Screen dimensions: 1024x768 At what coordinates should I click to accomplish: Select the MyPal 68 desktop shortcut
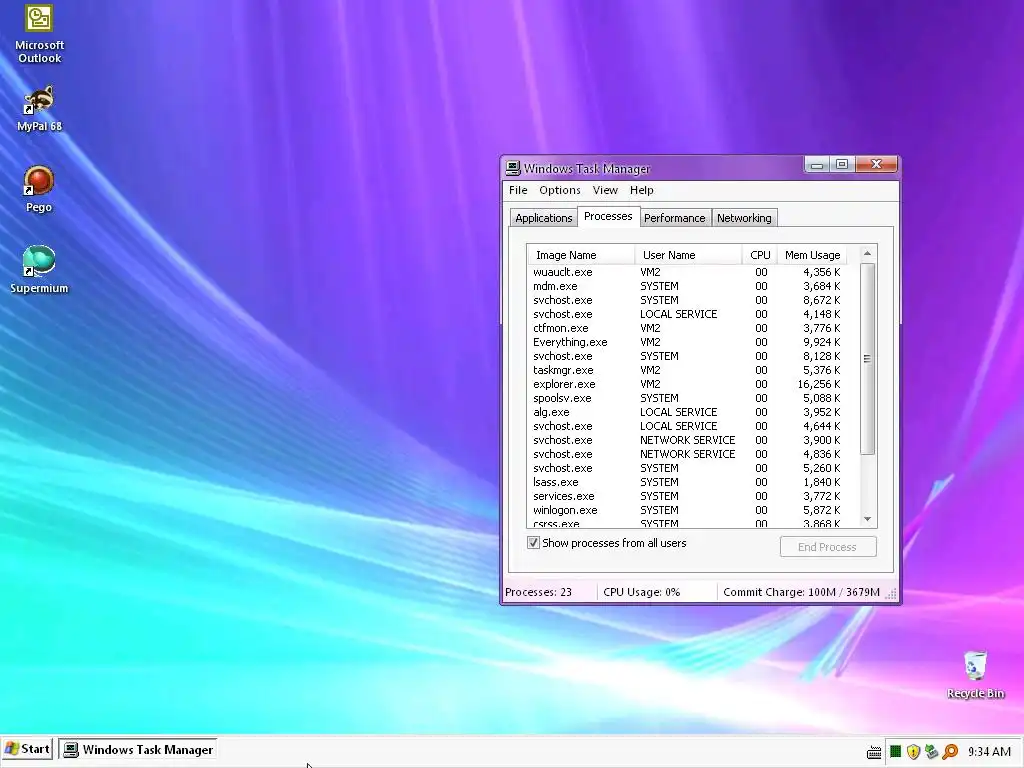[x=39, y=108]
